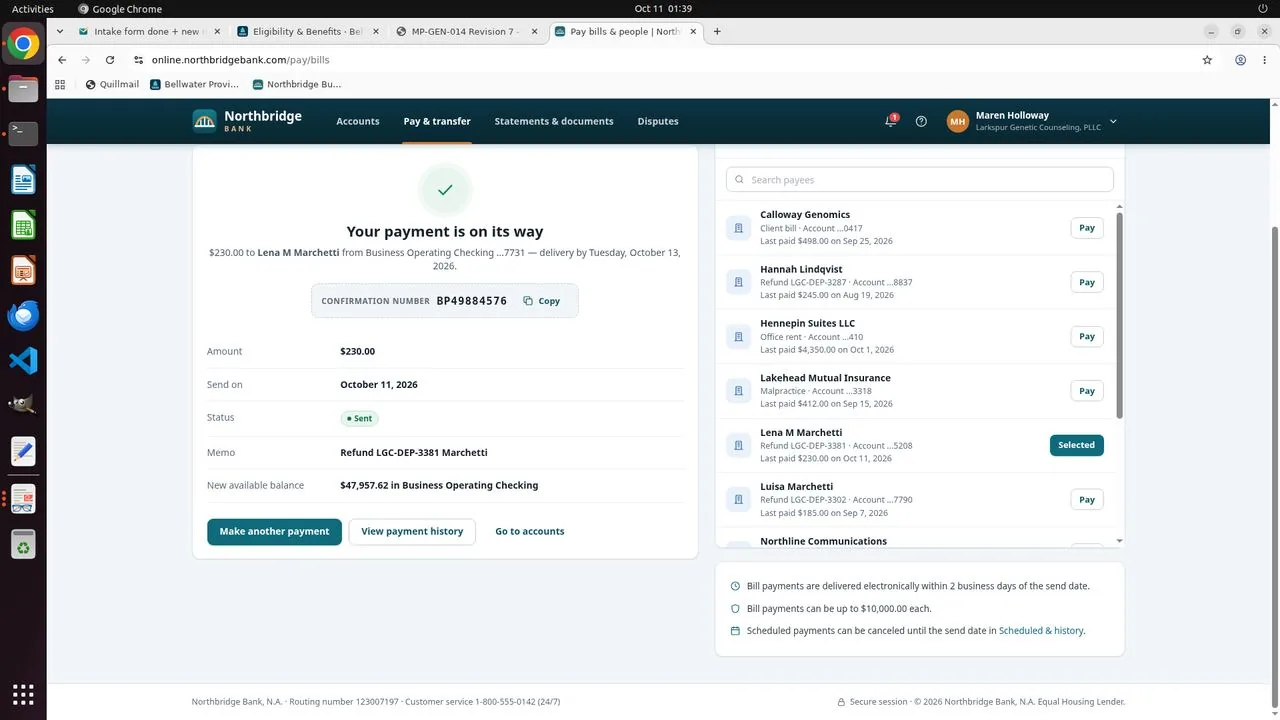This screenshot has width=1280, height=720.
Task: Switch to the MP-GEN-014 Revision 7 tab
Action: 467,31
